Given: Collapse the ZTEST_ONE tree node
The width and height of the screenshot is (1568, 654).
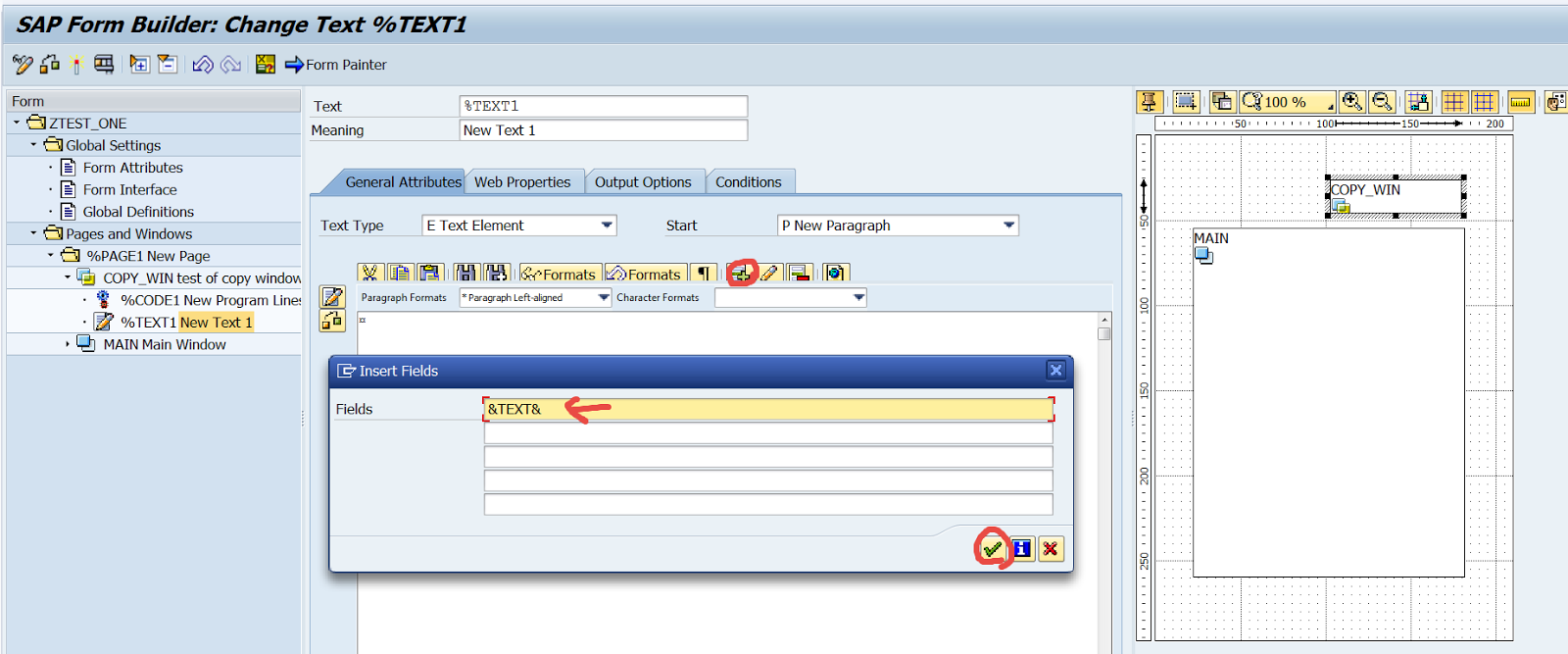Looking at the screenshot, I should point(17,123).
